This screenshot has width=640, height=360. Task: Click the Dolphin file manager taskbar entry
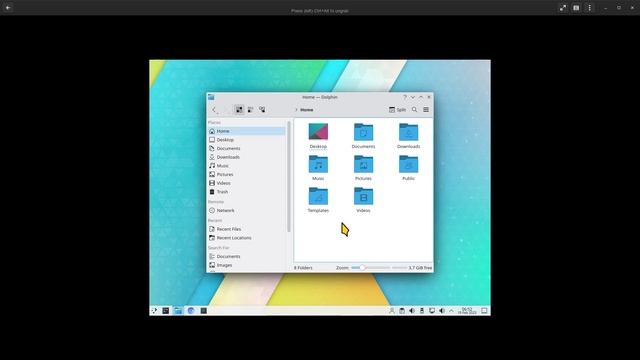coord(178,311)
